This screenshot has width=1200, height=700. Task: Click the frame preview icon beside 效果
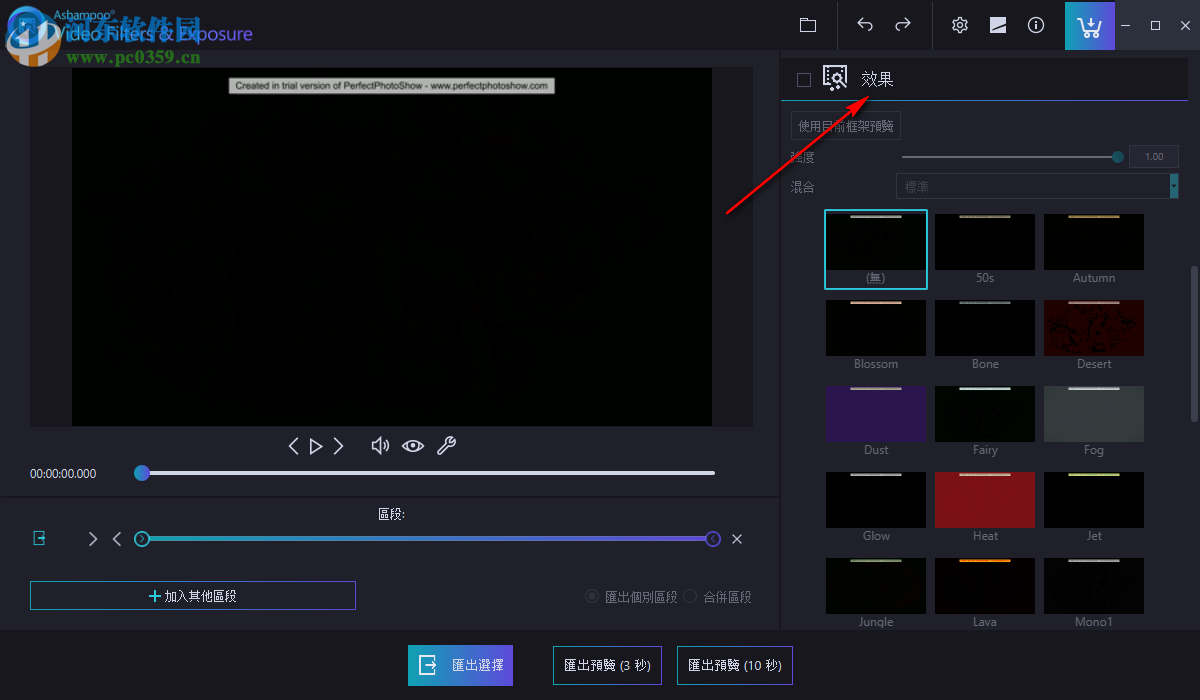[x=835, y=78]
